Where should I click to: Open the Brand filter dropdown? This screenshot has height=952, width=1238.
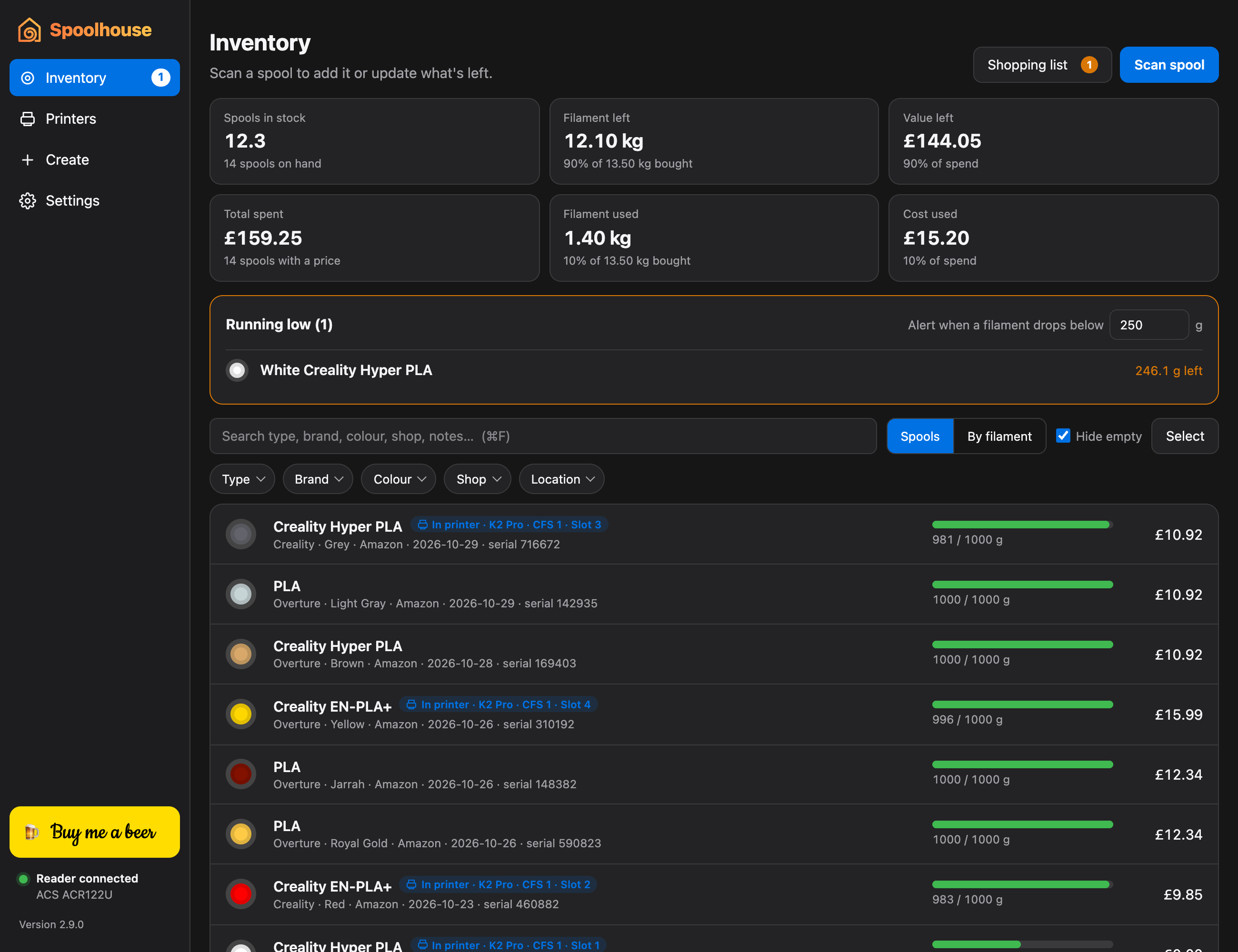click(x=318, y=479)
